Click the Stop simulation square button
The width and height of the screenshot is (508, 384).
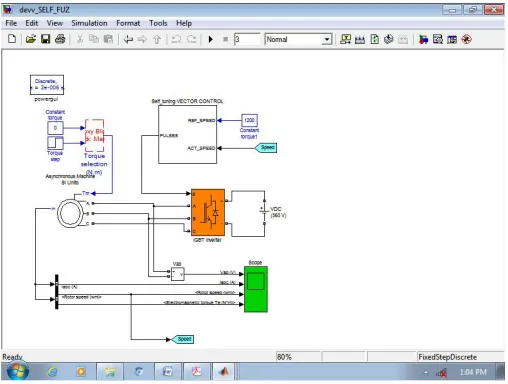[x=226, y=39]
